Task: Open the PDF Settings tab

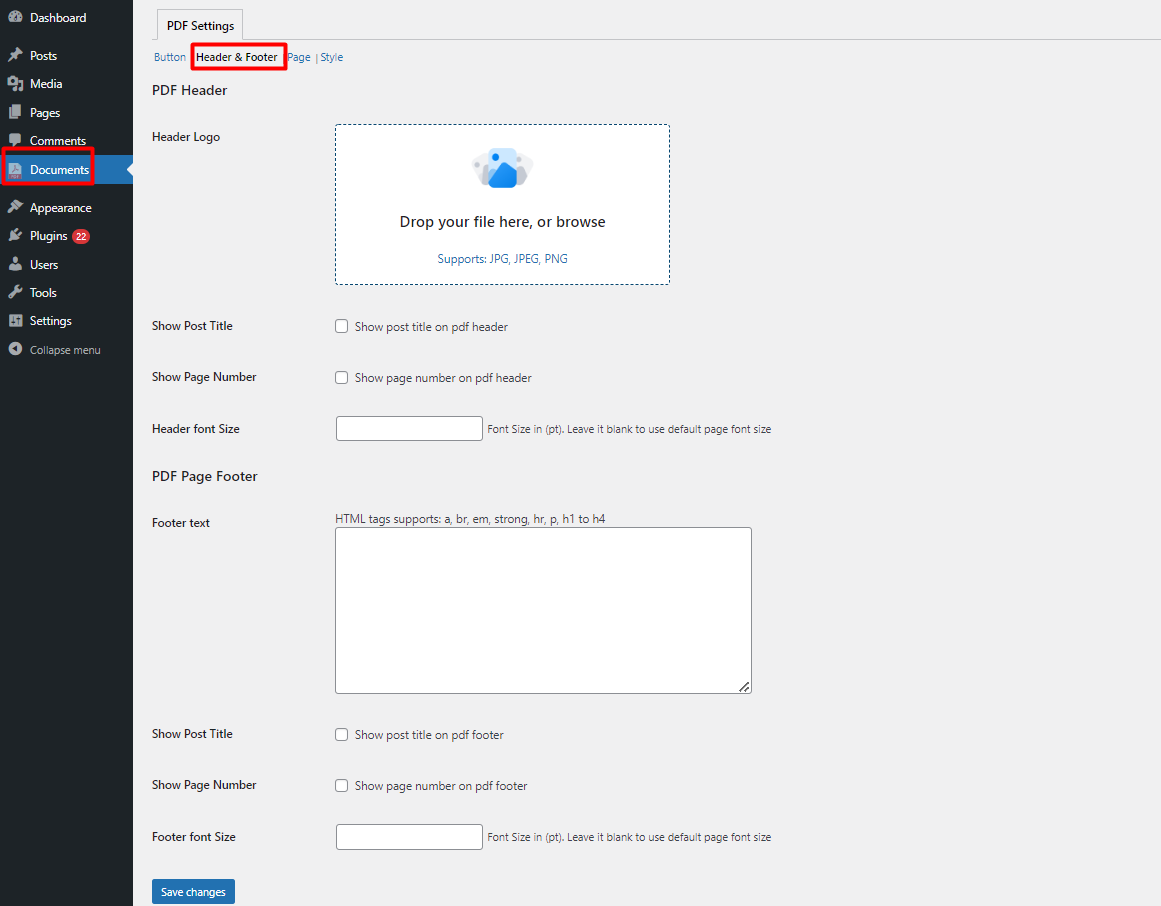Action: click(x=200, y=25)
